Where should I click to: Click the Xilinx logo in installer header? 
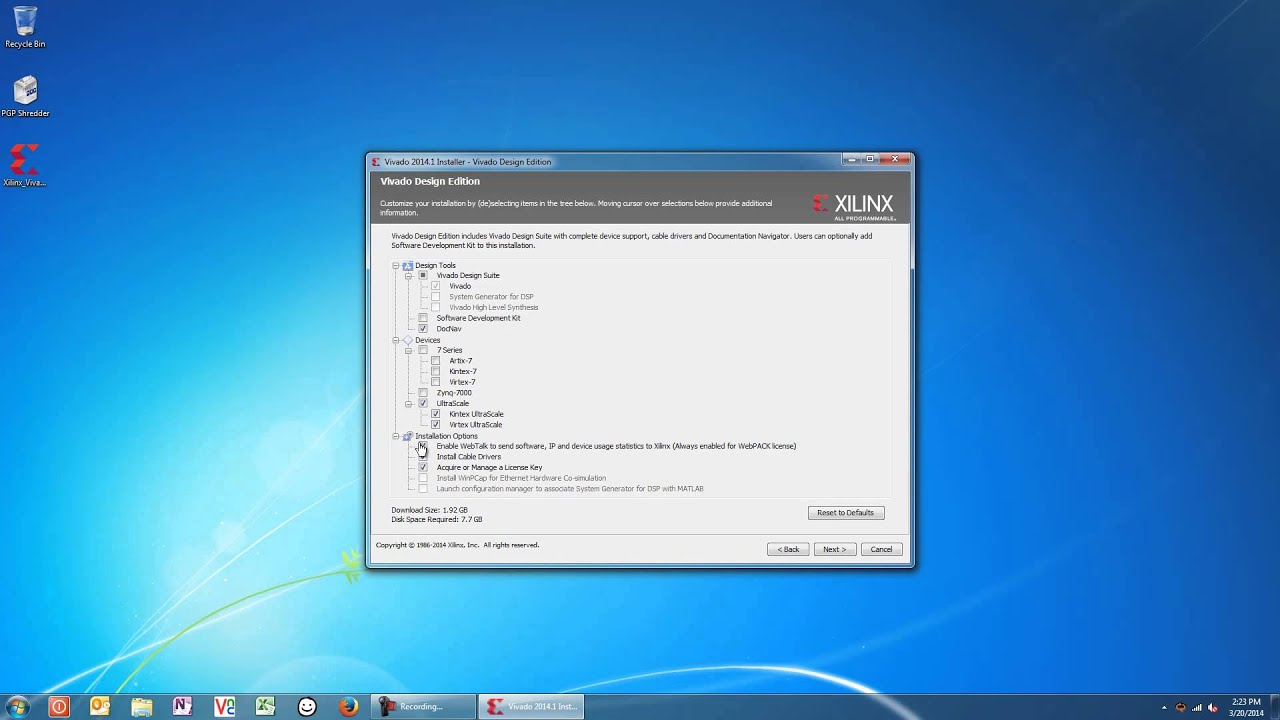(854, 206)
